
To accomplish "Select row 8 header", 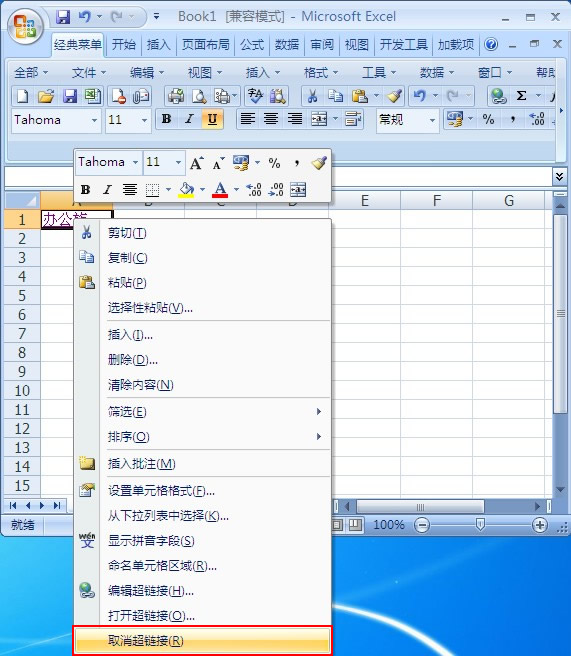I will [x=22, y=353].
